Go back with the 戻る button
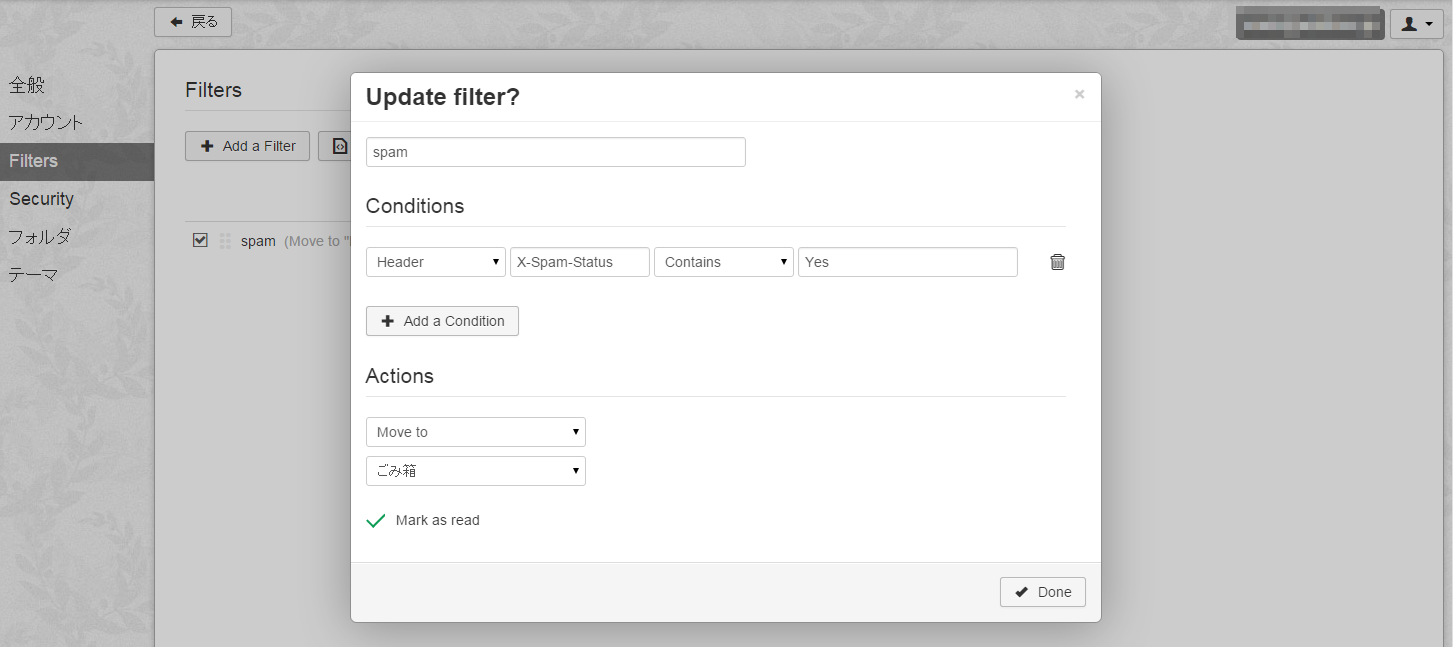This screenshot has width=1453, height=647. click(193, 22)
